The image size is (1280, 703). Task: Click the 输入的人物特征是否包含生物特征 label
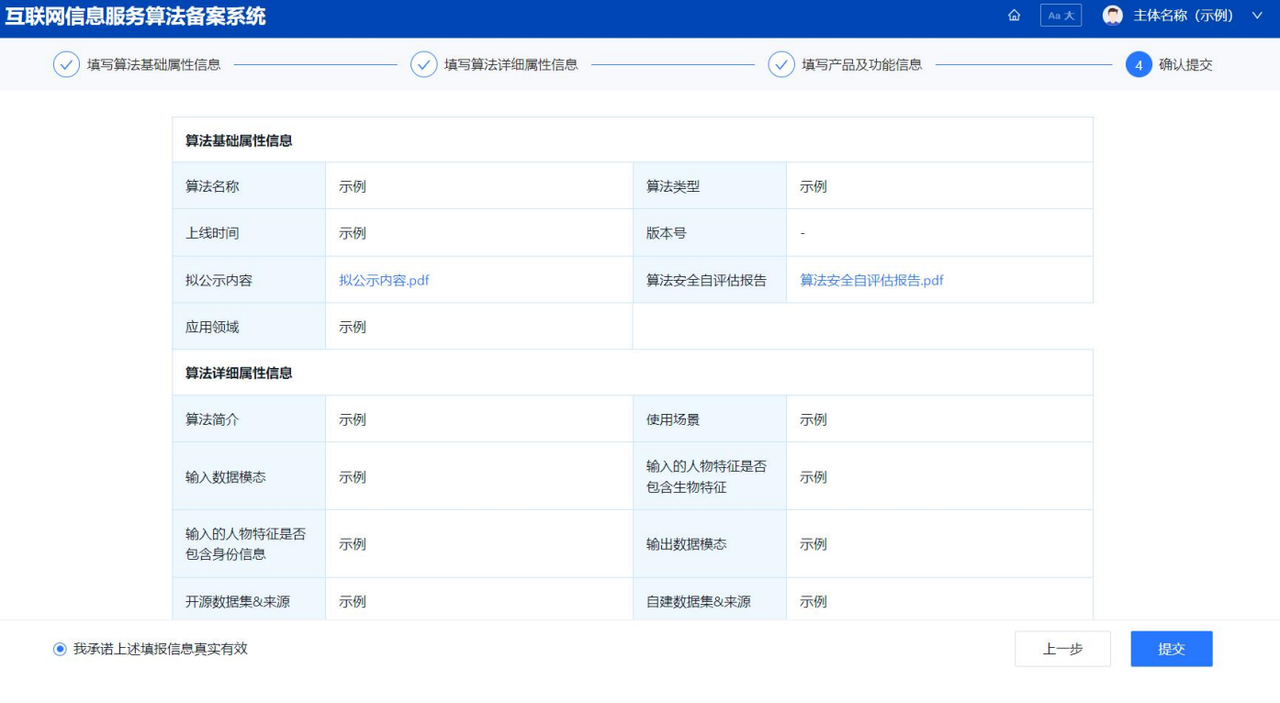[x=706, y=477]
